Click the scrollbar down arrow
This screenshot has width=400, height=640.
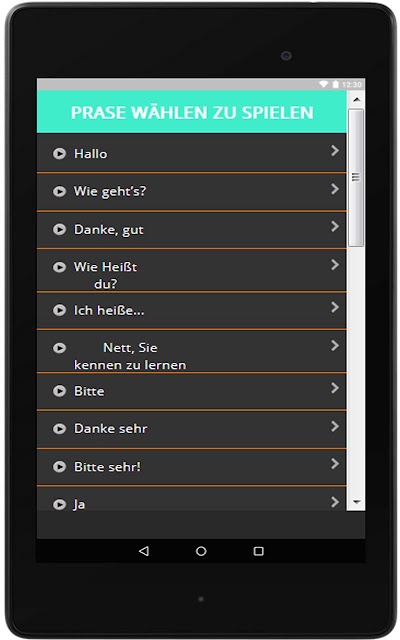357,502
